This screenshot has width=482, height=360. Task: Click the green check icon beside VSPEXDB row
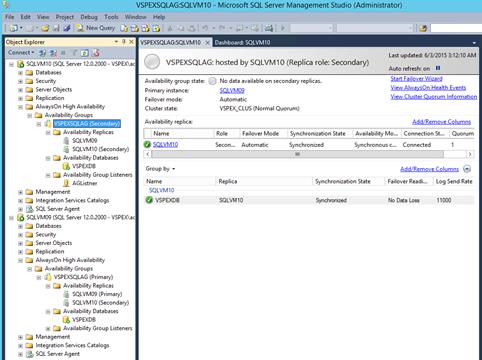[x=149, y=200]
